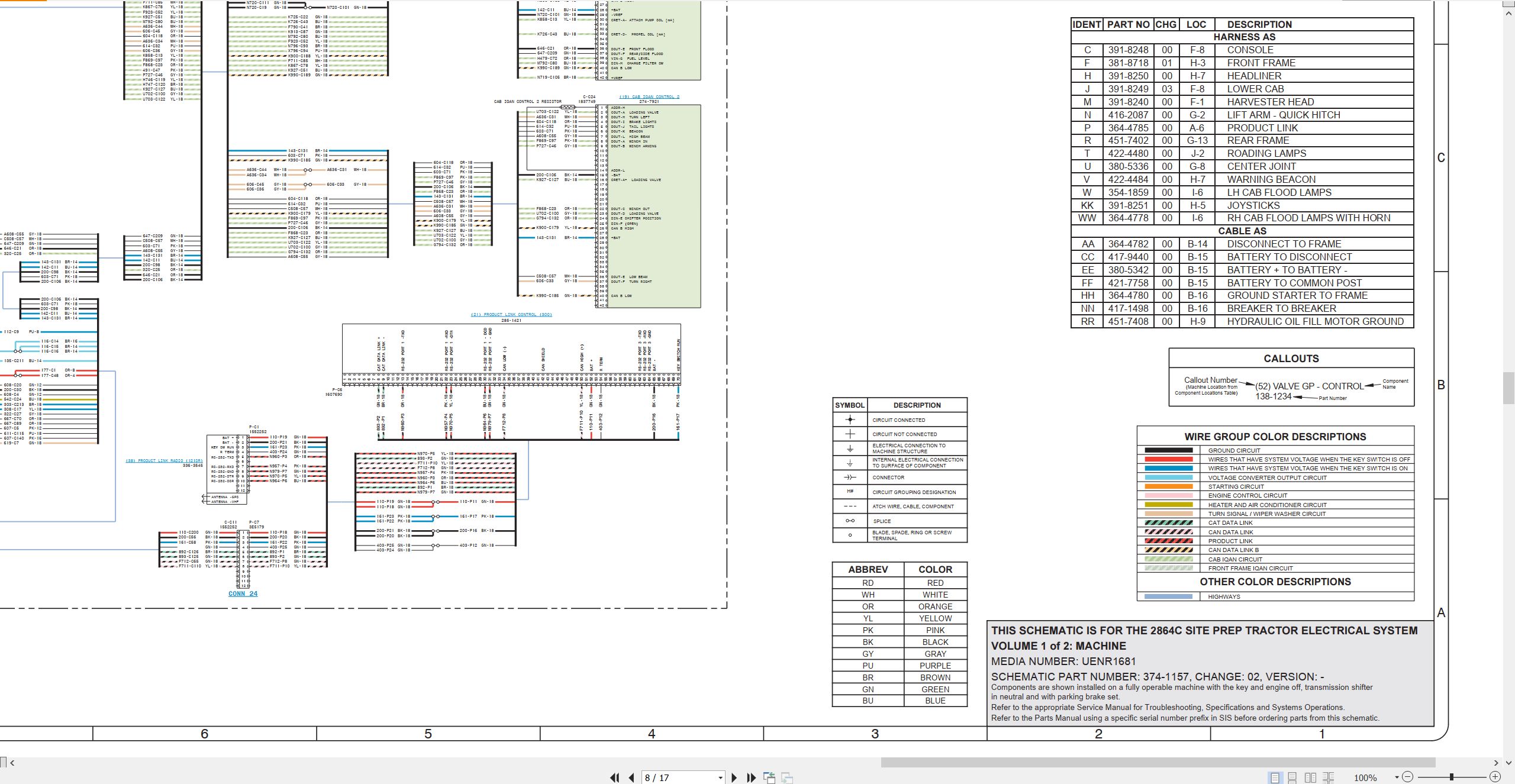Viewport: 1515px width, 784px height.
Task: Click the PURPLE color abbreviation row
Action: pos(900,666)
